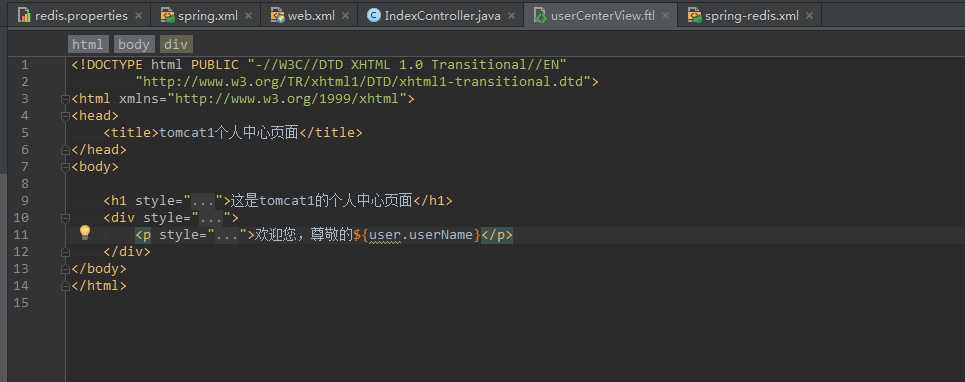Viewport: 965px width, 382px height.
Task: Click the xhtml1-transitional.dtd URL string
Action: tap(363, 82)
